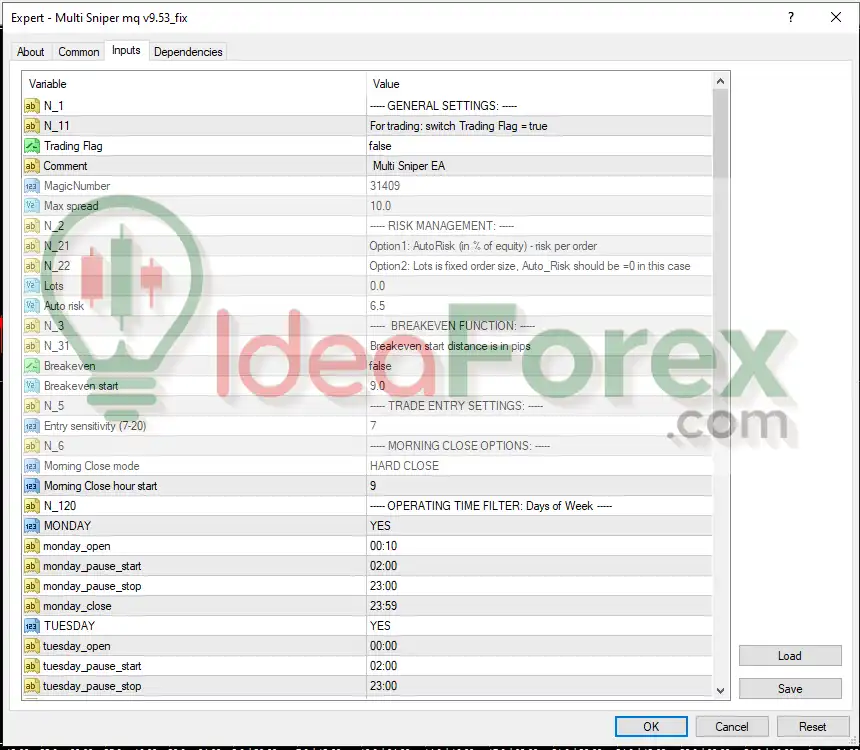Click the string icon beside tuesday_pause_stop

(x=31, y=686)
